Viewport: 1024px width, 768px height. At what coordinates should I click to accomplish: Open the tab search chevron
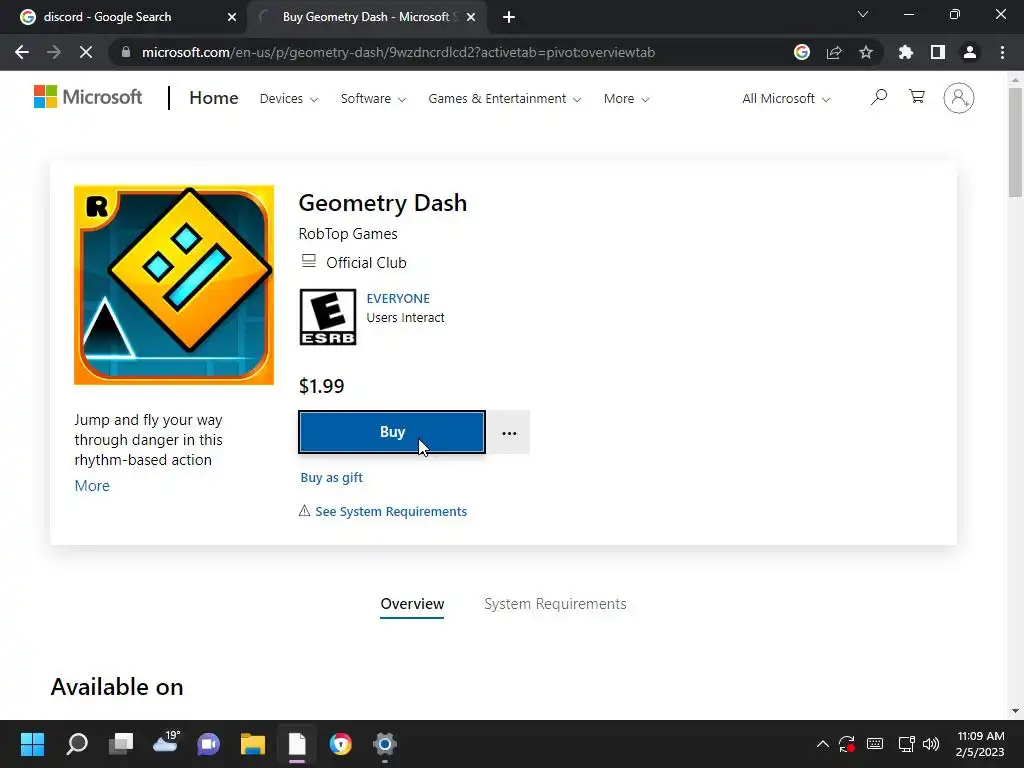(x=863, y=14)
